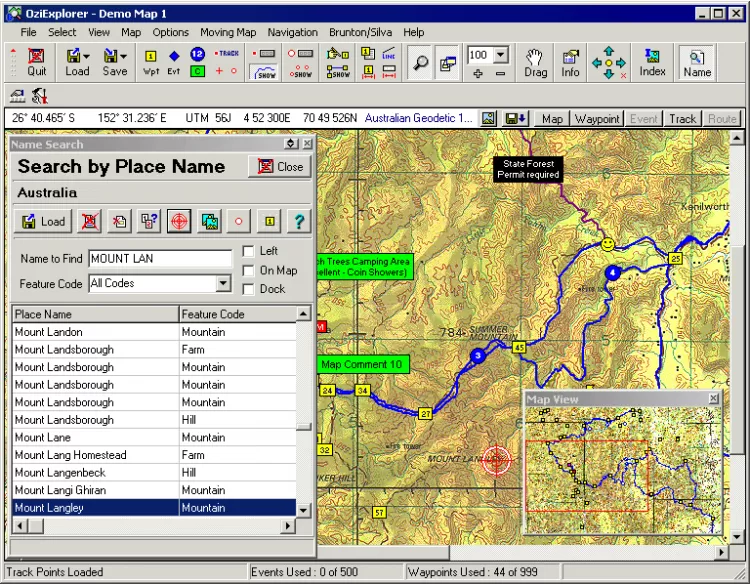Toggle the Dock checkbox
This screenshot has width=750, height=584.
pyautogui.click(x=248, y=289)
